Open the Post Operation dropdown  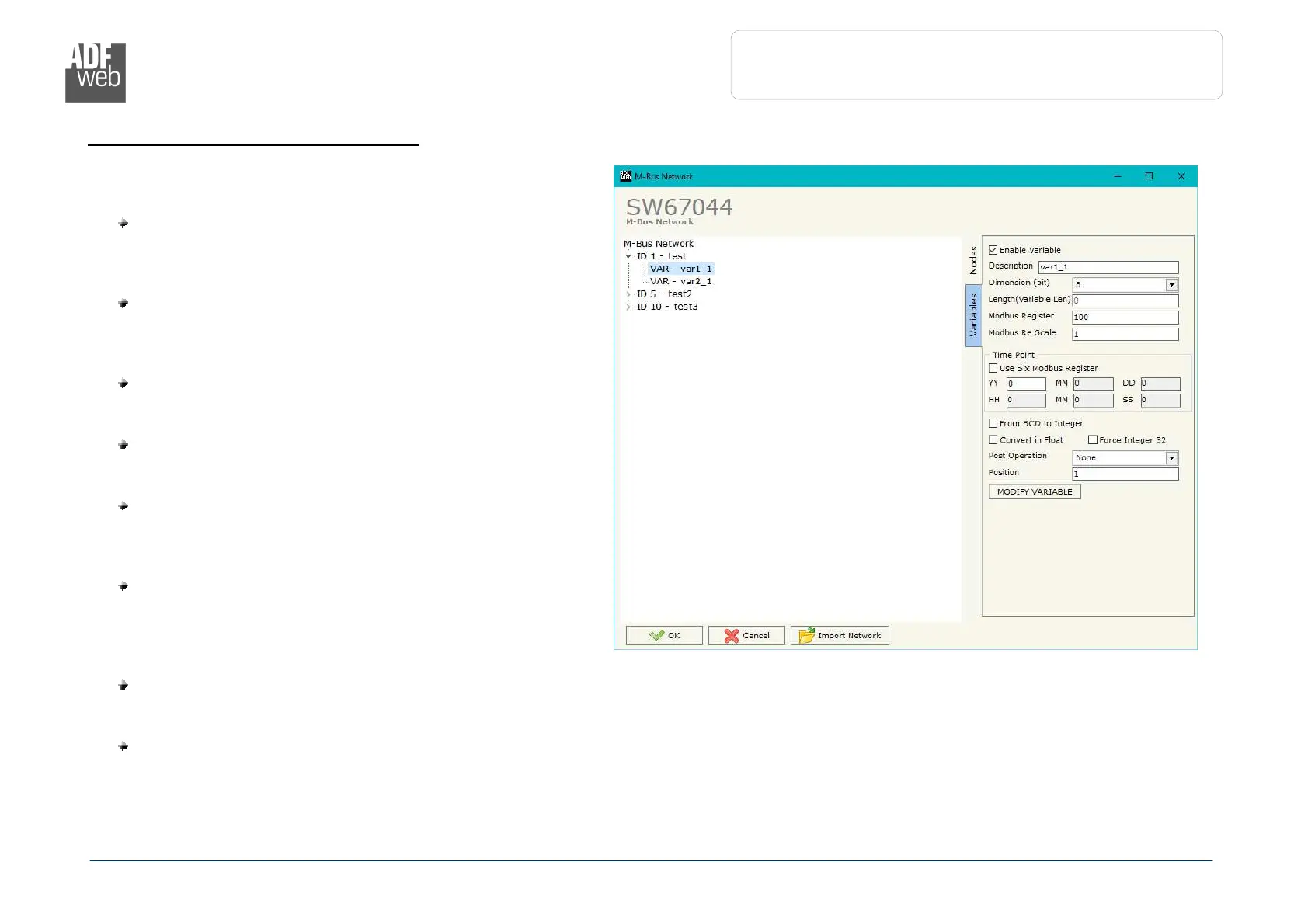click(x=1172, y=458)
